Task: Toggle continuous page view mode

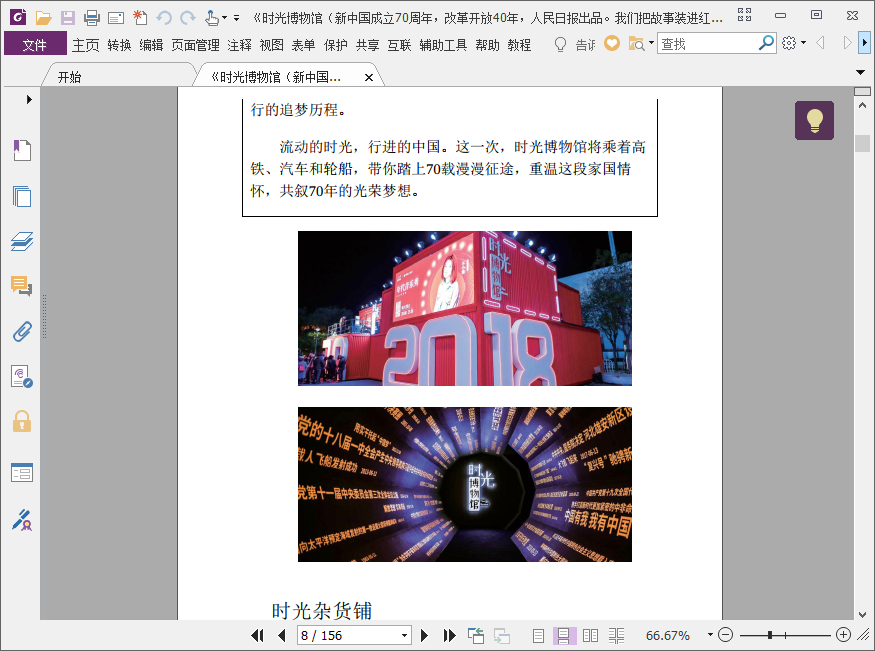Action: 564,635
